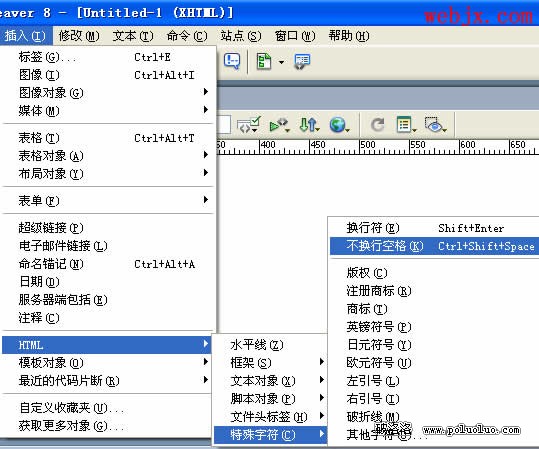Open the 窗口(W) menu
539x449 pixels.
click(x=295, y=36)
